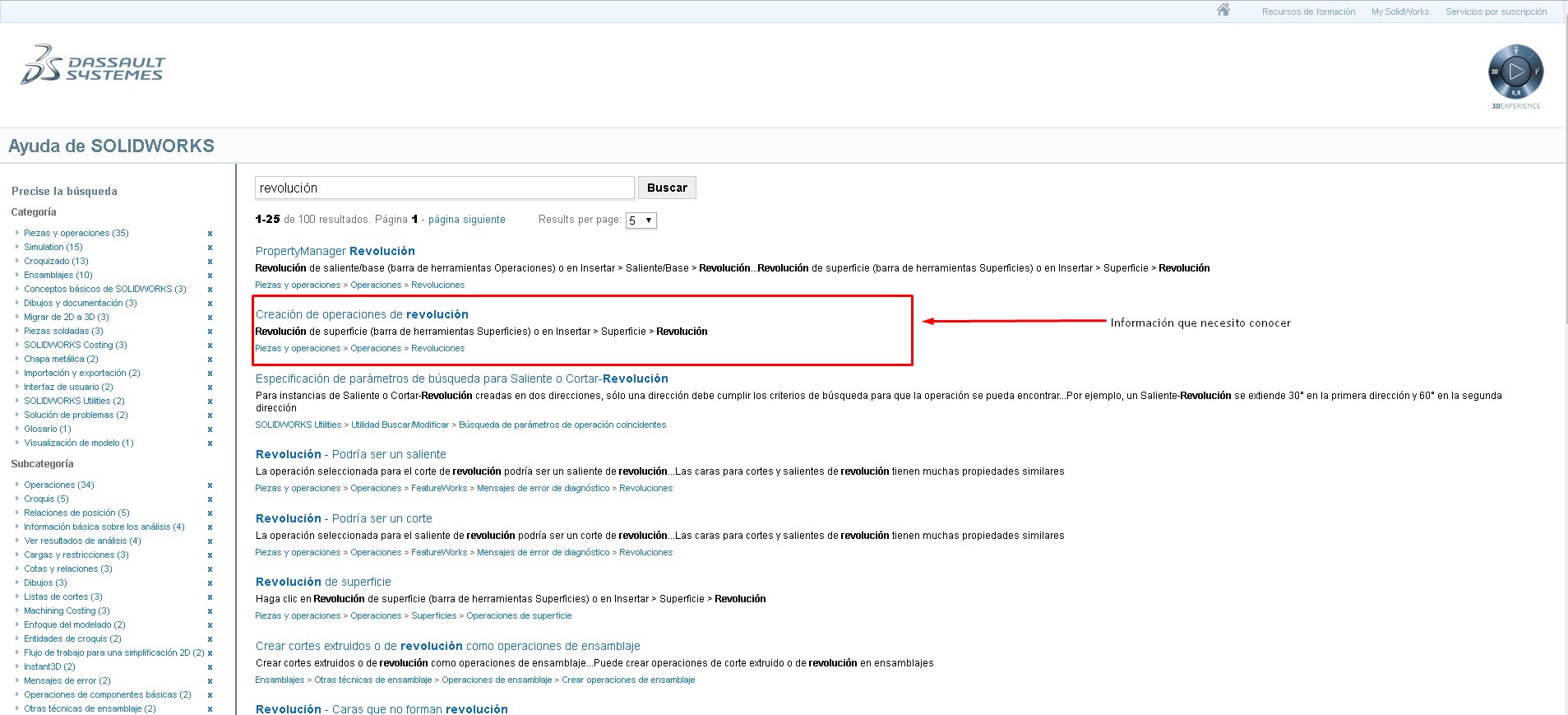This screenshot has width=1568, height=715.
Task: Open Crear operaciones de ensamblaje breadcrumb
Action: 628,680
